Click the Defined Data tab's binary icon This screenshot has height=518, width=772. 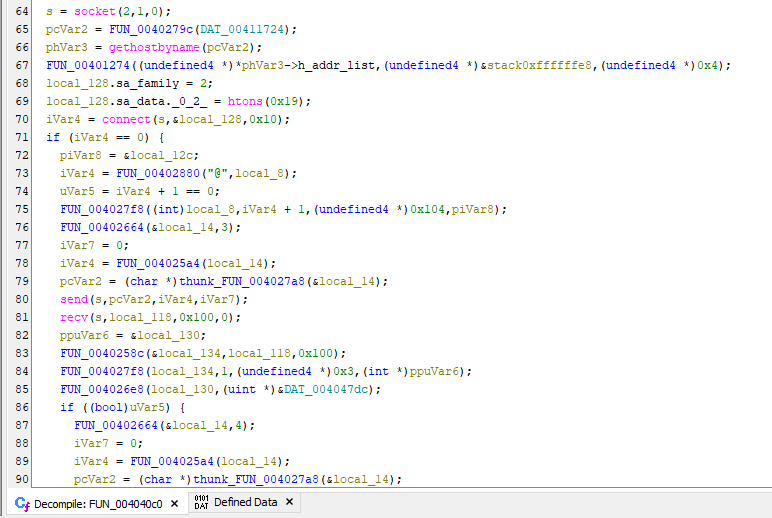[200, 503]
